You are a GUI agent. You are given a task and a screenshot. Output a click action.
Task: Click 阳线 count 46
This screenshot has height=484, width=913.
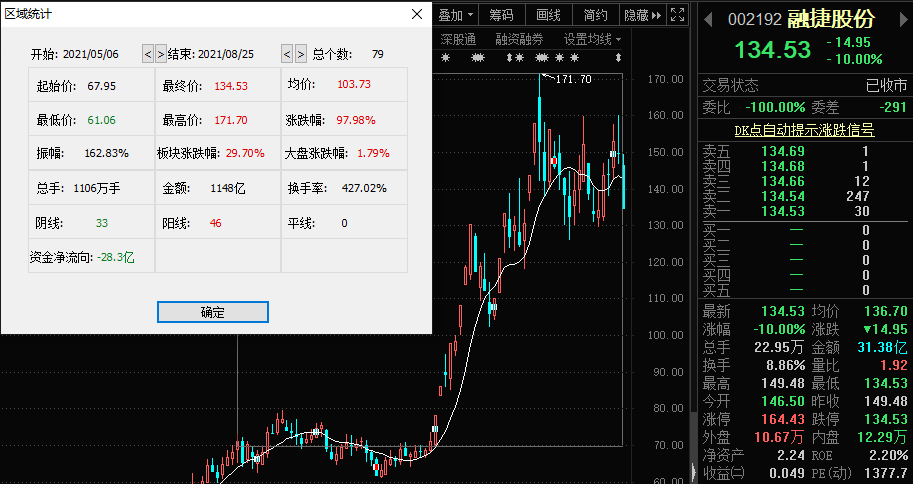(215, 223)
